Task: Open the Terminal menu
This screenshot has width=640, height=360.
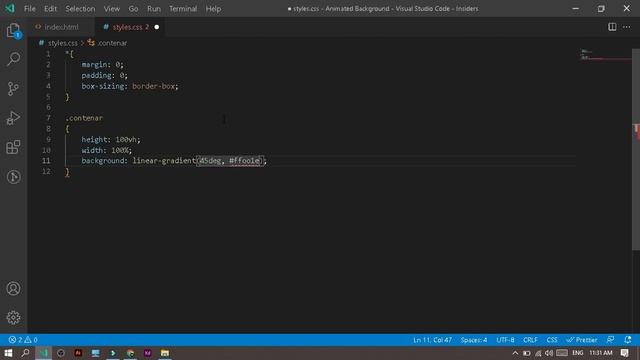Action: point(183,9)
